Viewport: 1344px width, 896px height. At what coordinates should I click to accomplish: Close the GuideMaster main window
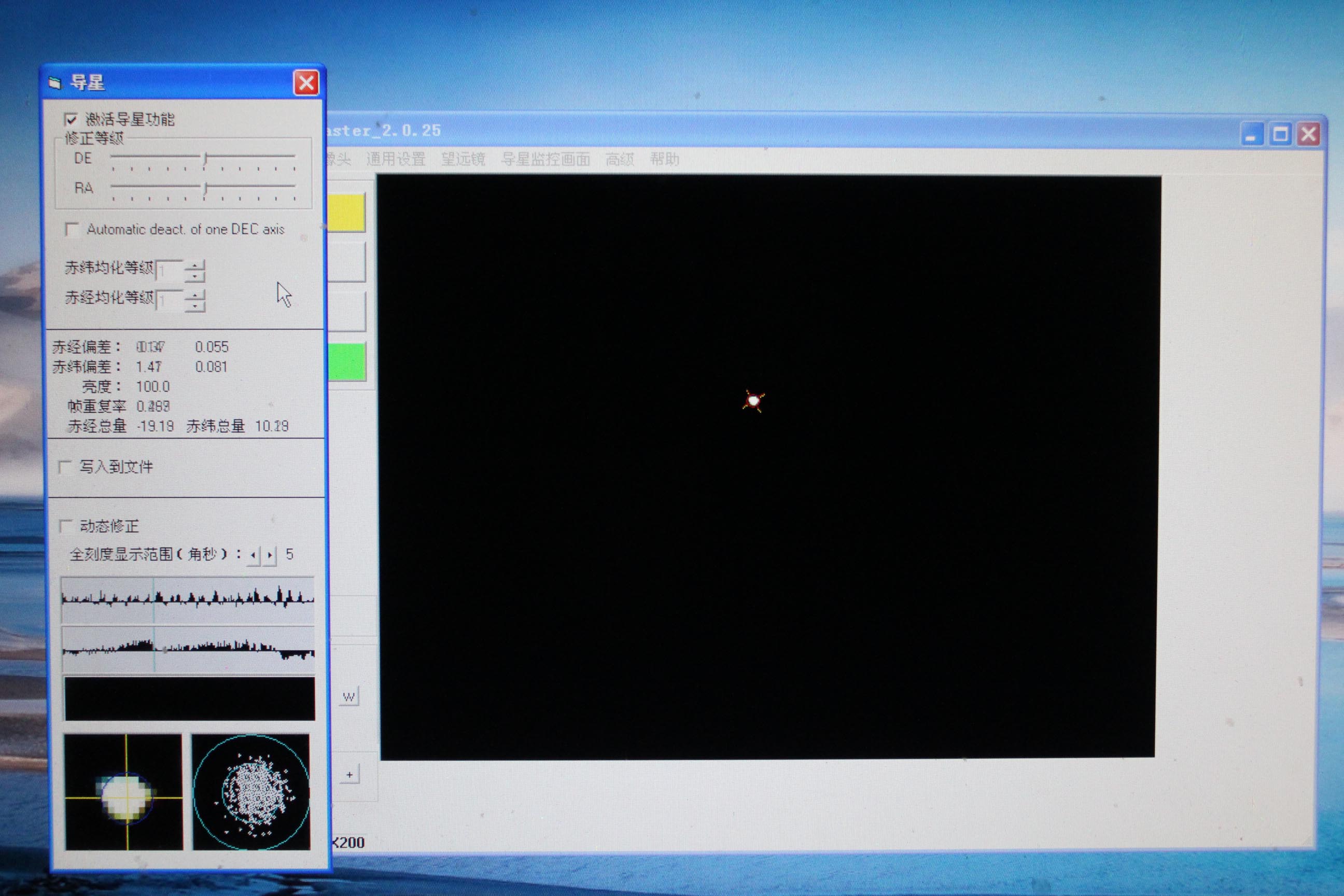1308,135
